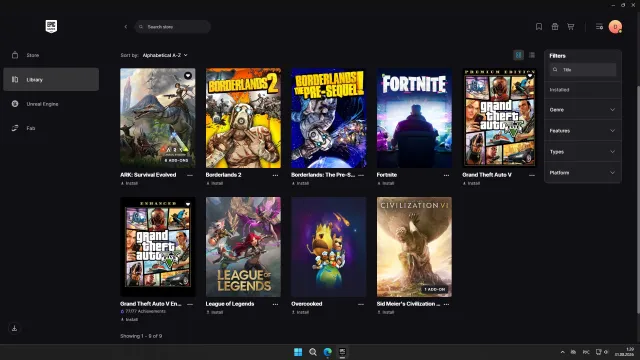
Task: Open the friends list icon
Action: point(599,27)
